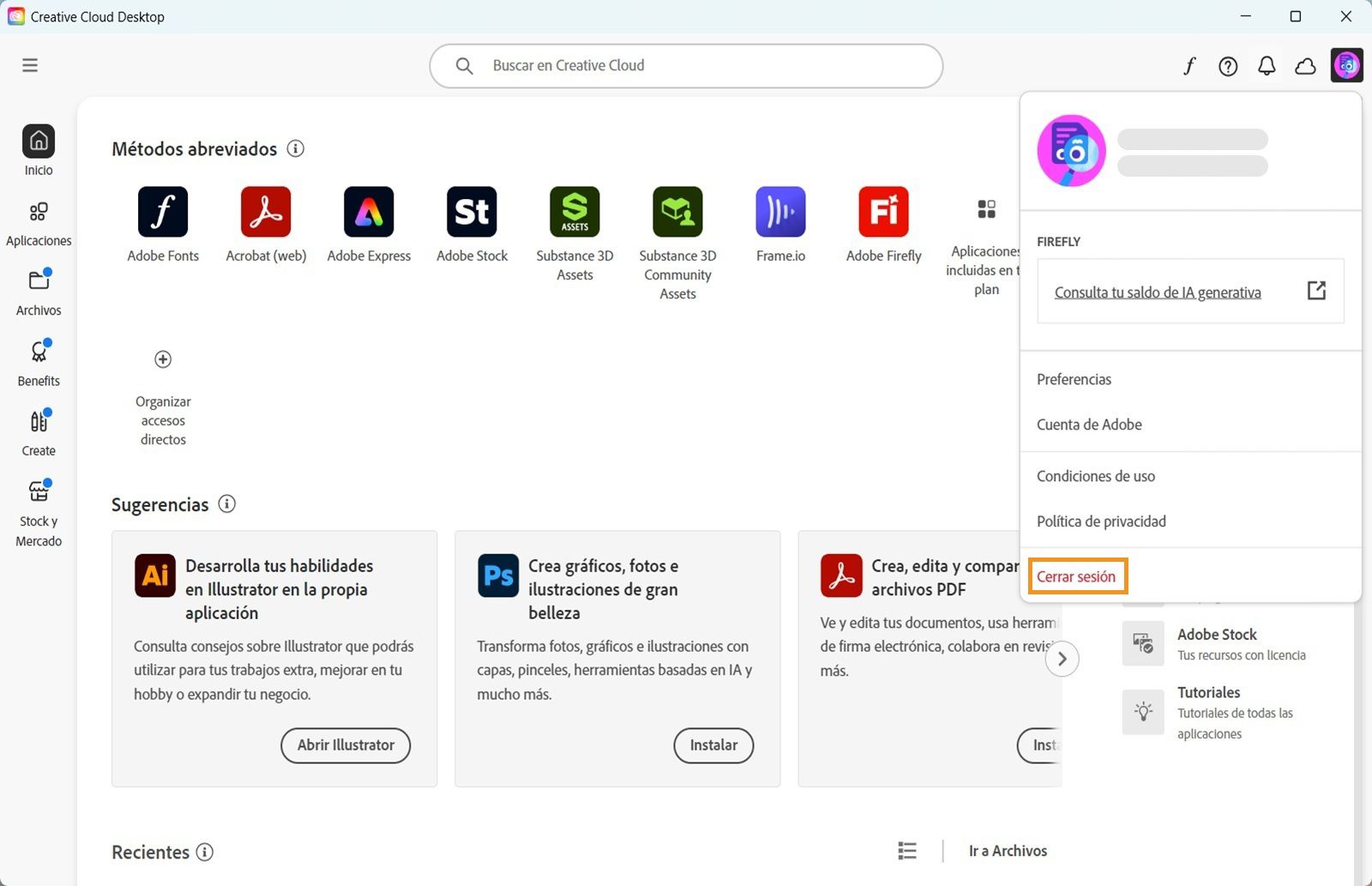This screenshot has height=886, width=1372.
Task: Open Adobe Stock shortcut icon
Action: tap(472, 212)
